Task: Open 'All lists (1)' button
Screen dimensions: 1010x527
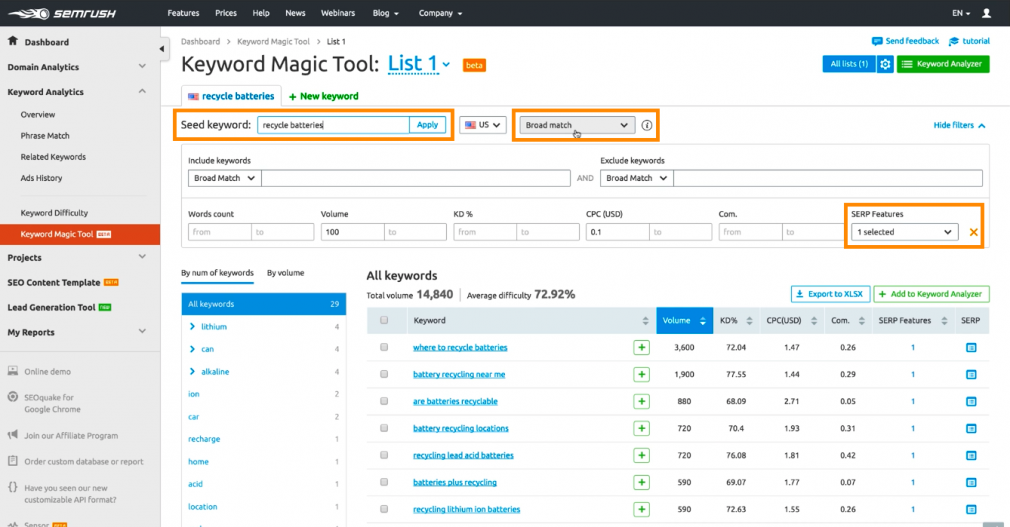Action: [849, 64]
